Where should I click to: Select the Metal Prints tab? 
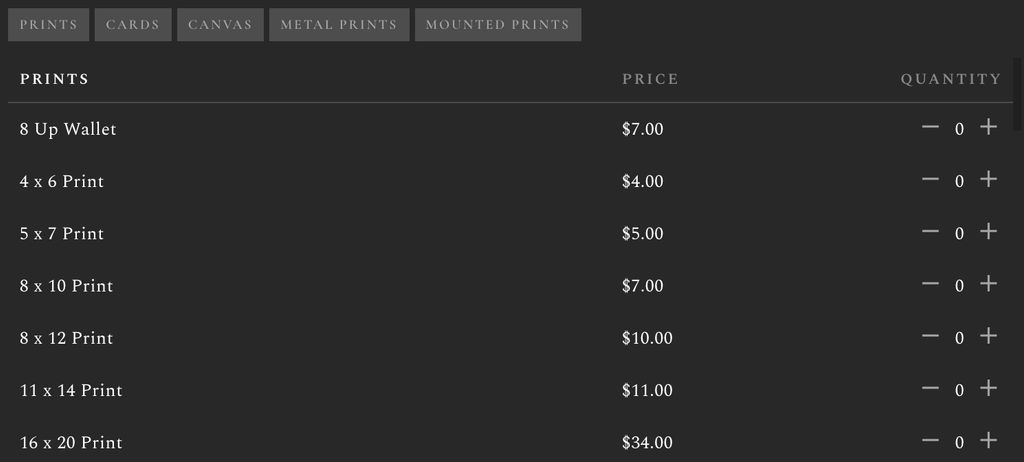tap(339, 25)
